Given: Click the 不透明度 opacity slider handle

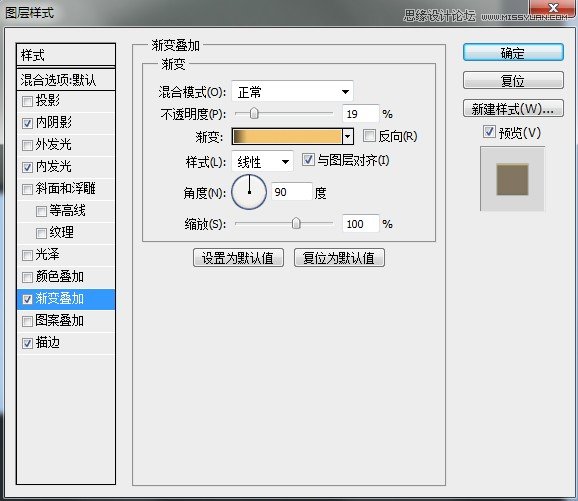Looking at the screenshot, I should point(254,113).
